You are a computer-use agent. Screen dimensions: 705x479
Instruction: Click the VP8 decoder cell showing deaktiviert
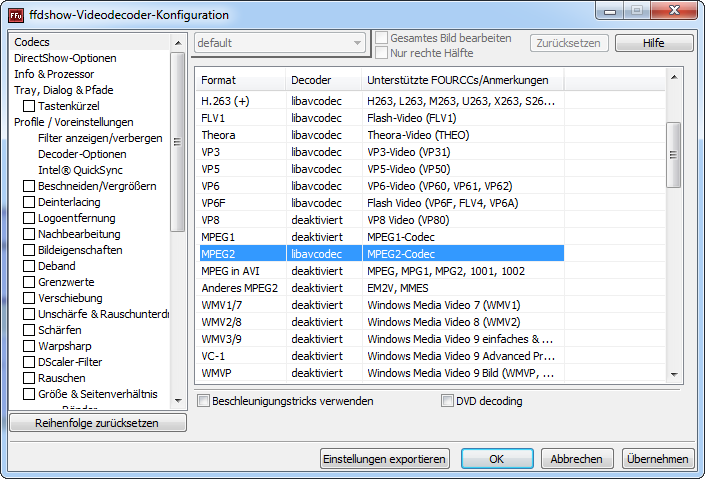[316, 218]
